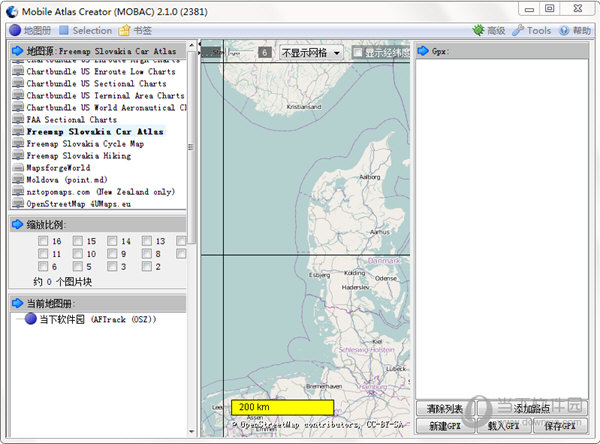Select MapsforgeWorld map source

coord(58,168)
